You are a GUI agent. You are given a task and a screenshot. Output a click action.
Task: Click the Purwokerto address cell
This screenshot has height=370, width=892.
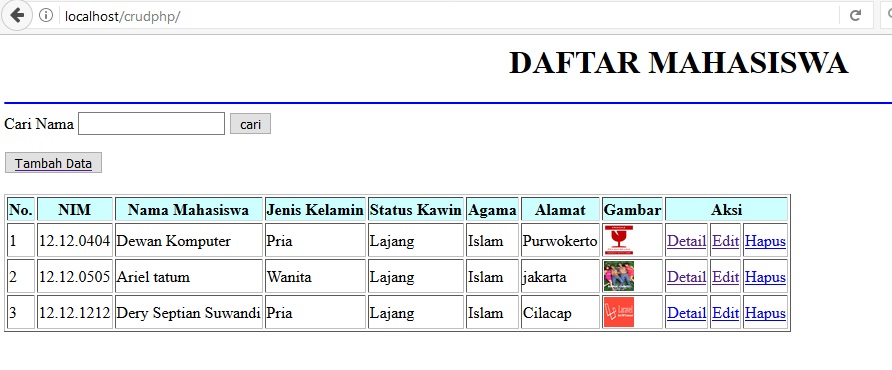tap(560, 241)
